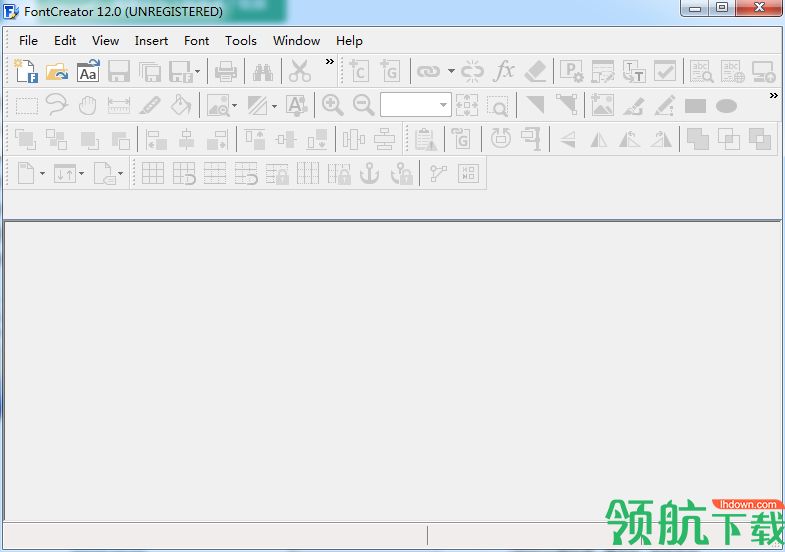785x552 pixels.
Task: Close the FontCreator window
Action: click(759, 8)
